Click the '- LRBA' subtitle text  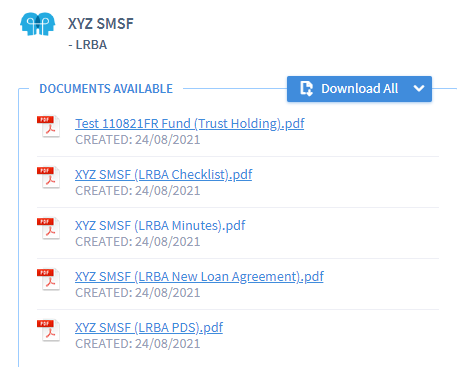[88, 45]
